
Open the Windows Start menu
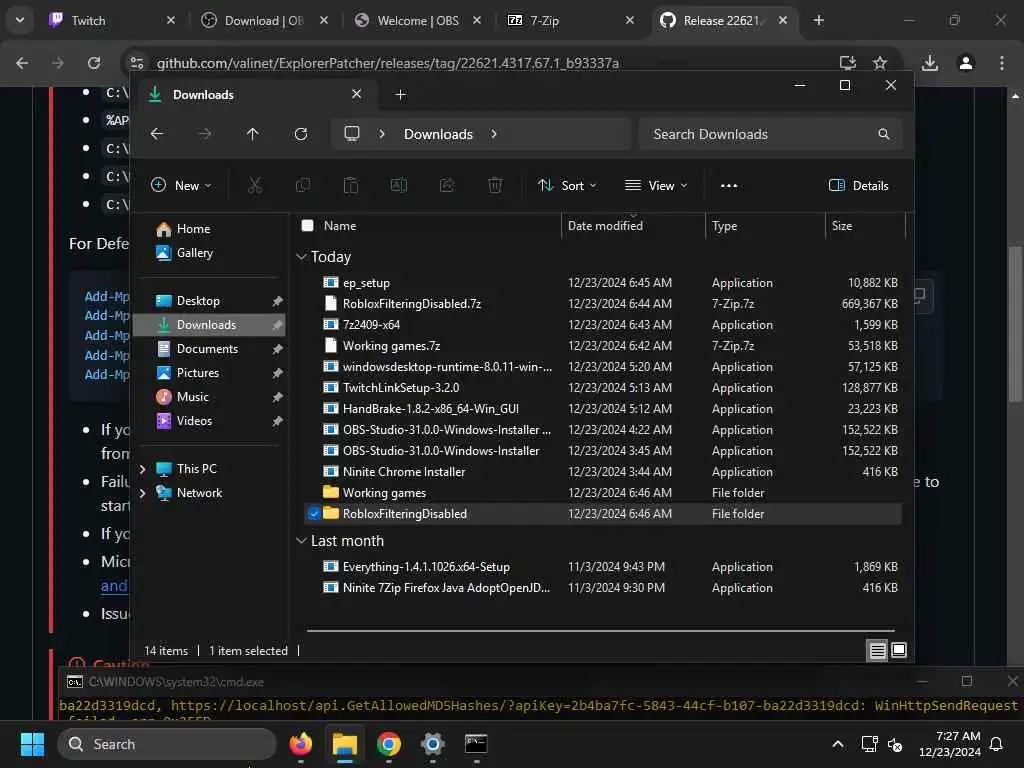click(x=32, y=744)
